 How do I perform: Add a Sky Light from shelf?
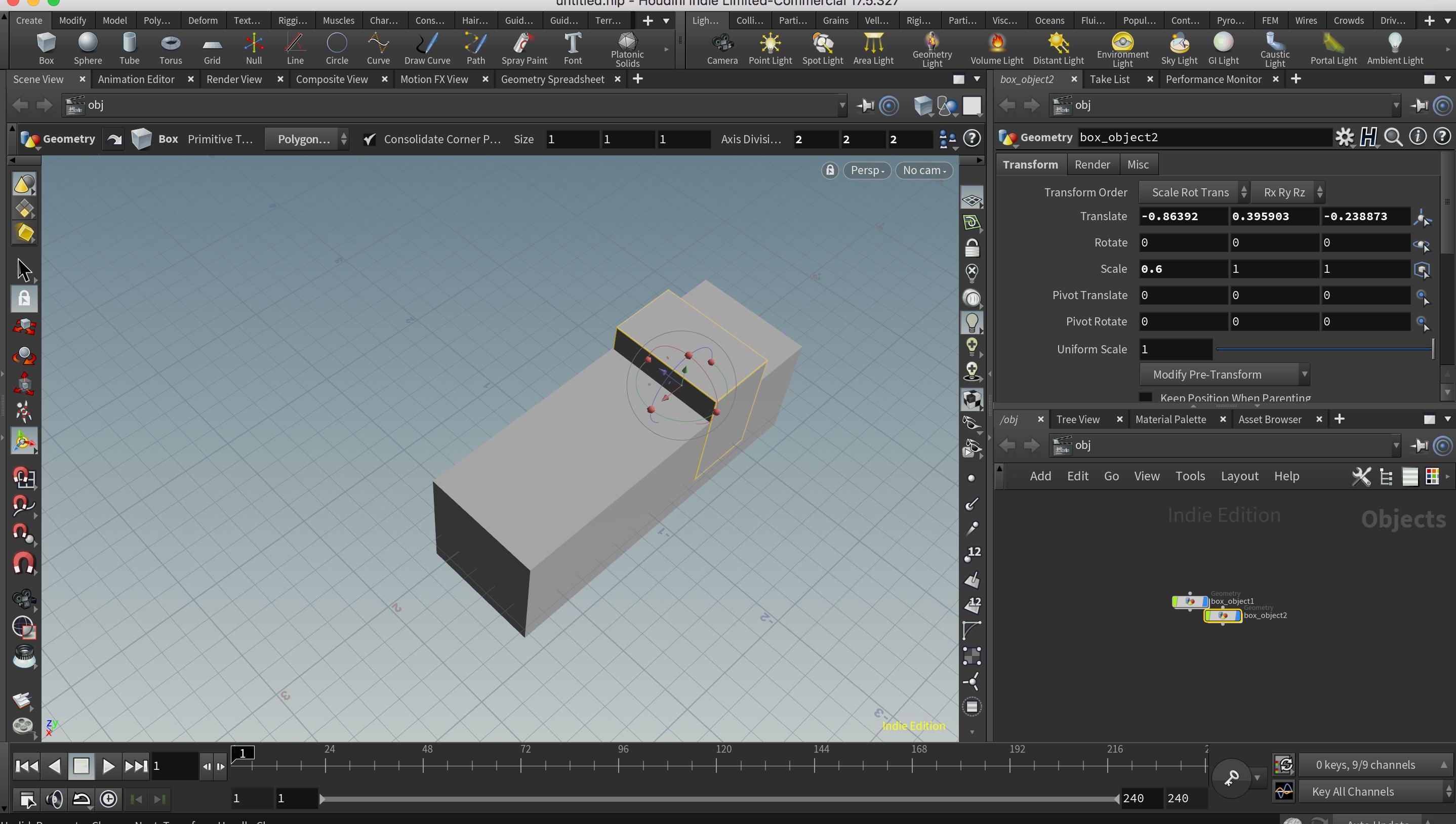pos(1179,48)
